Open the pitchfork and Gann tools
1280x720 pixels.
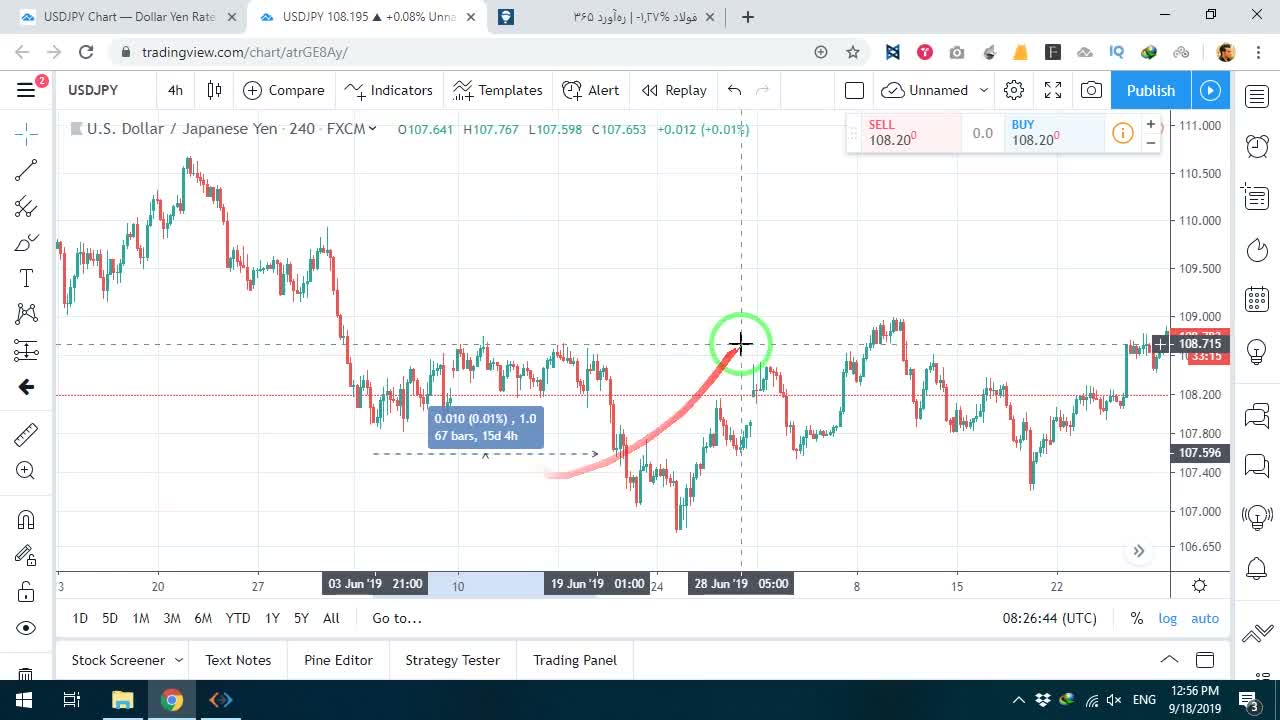click(26, 207)
